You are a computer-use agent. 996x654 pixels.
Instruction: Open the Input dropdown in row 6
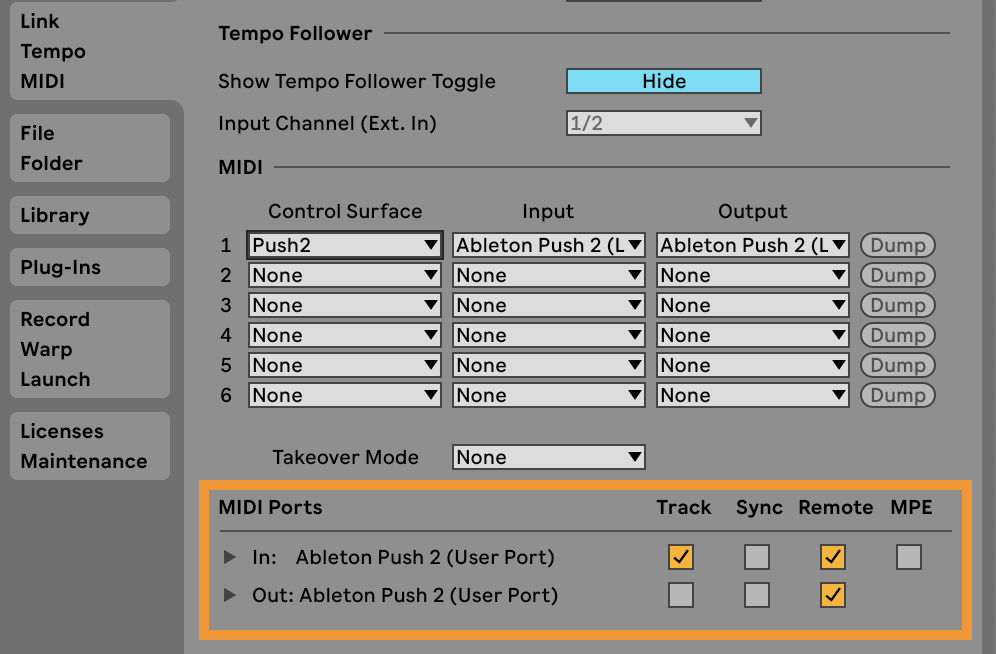point(549,395)
